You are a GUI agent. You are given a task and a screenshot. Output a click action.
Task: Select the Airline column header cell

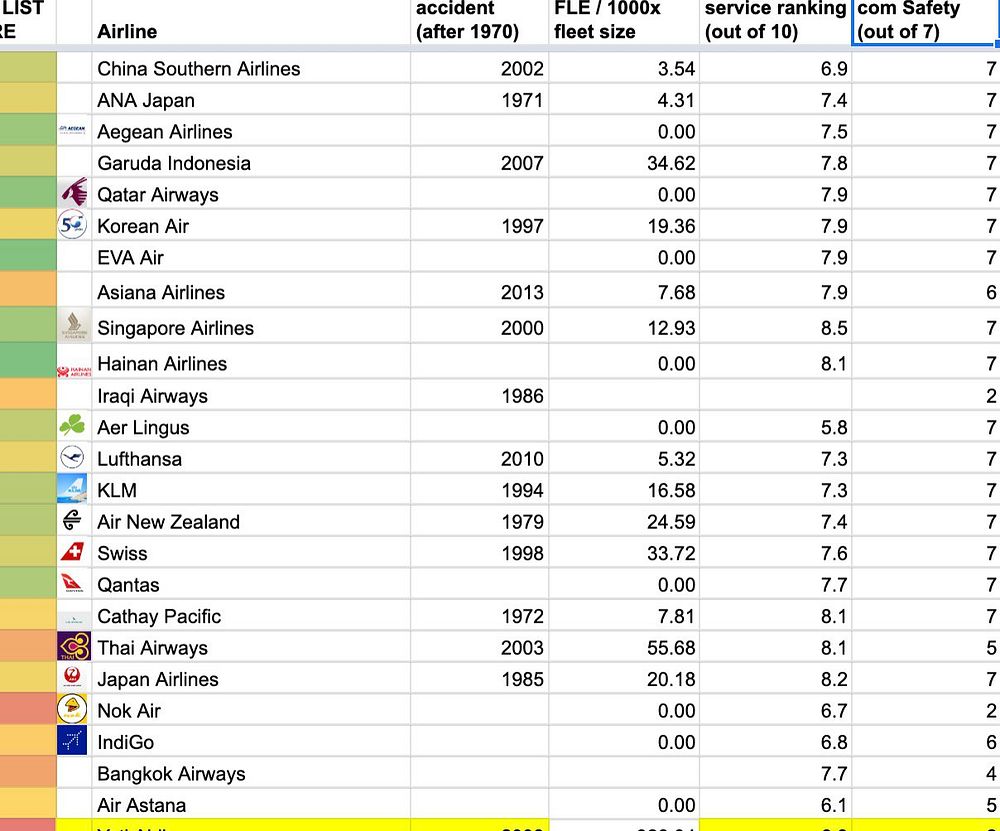coord(251,22)
